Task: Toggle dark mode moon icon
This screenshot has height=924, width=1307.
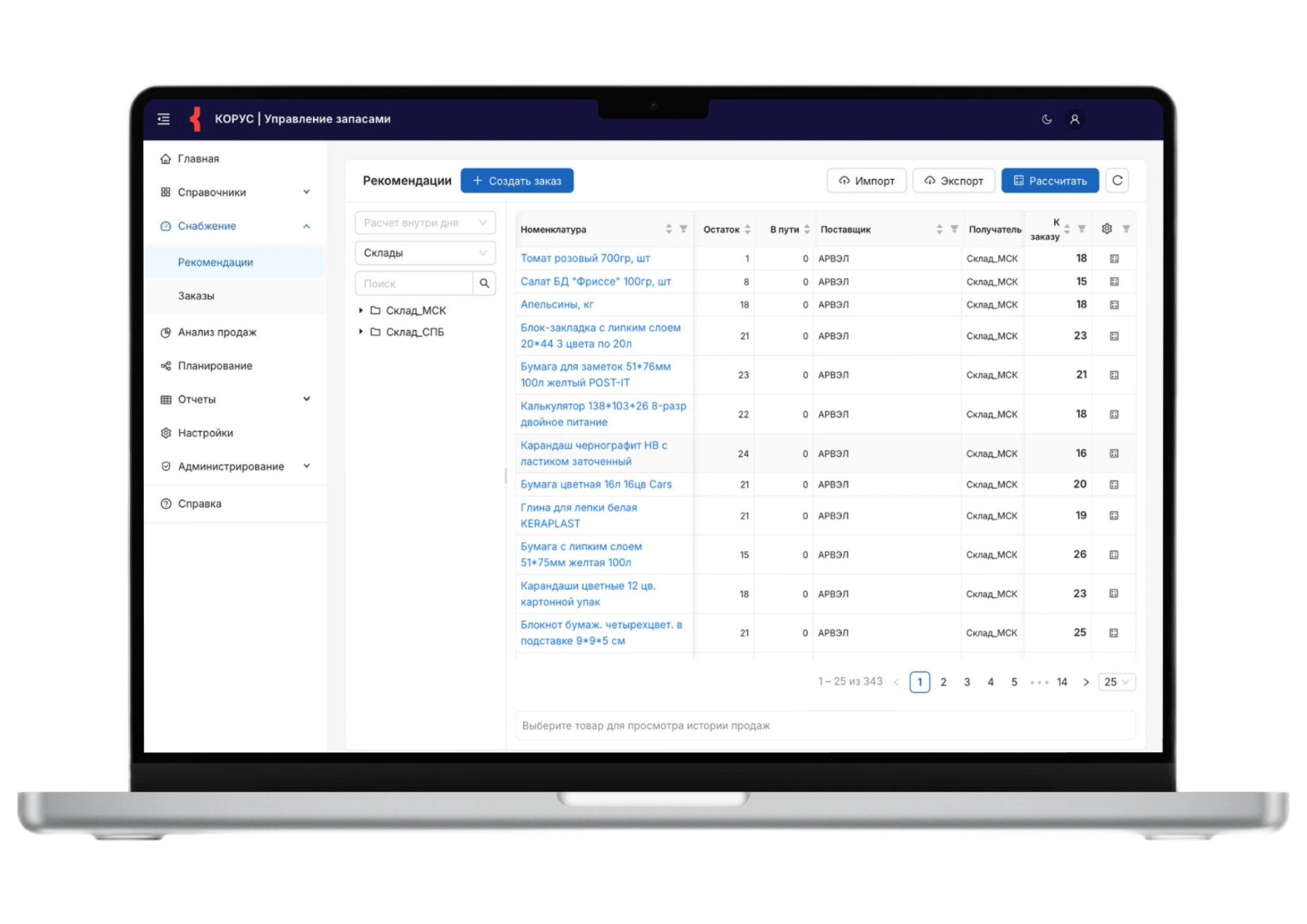Action: [x=1046, y=119]
